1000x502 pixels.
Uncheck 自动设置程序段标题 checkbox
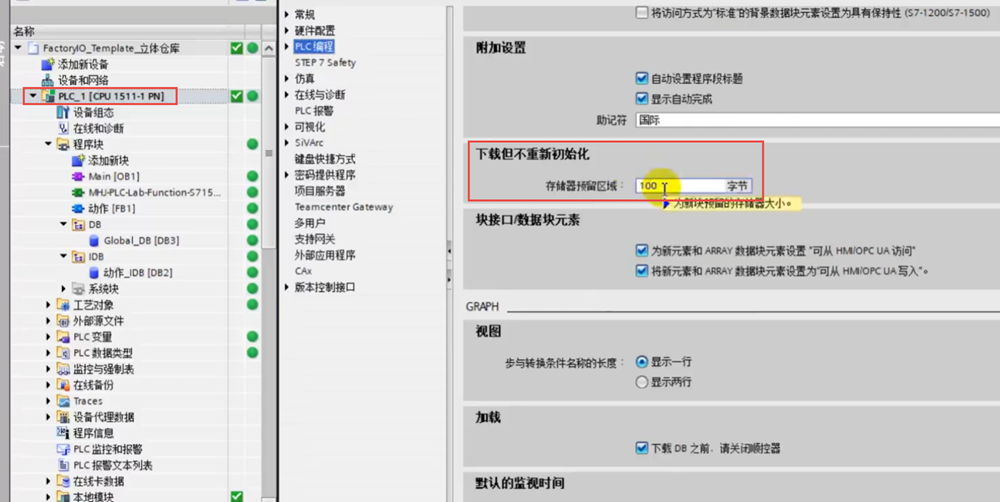coord(642,78)
